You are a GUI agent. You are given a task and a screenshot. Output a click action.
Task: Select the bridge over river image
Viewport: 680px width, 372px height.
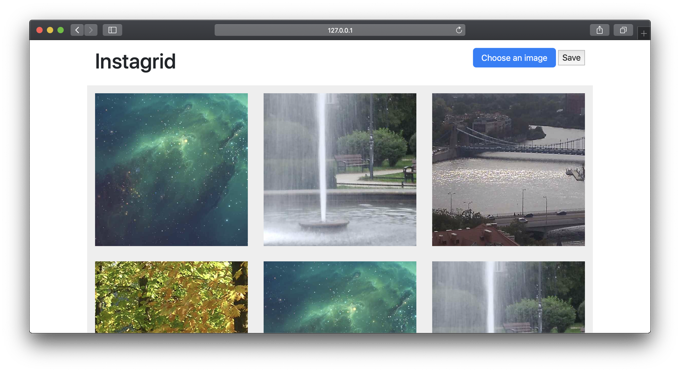click(508, 170)
